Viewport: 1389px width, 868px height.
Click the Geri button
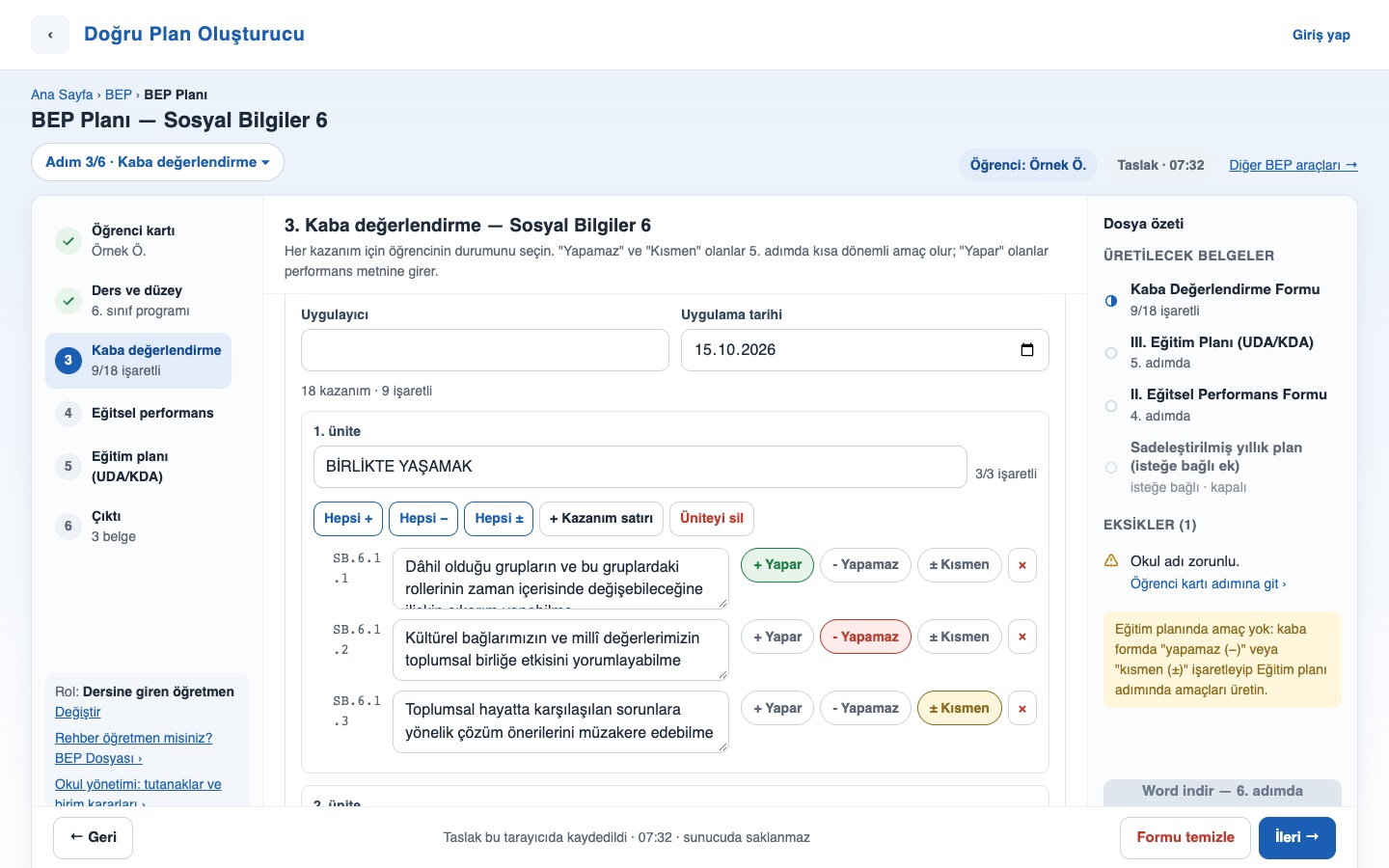(94, 837)
